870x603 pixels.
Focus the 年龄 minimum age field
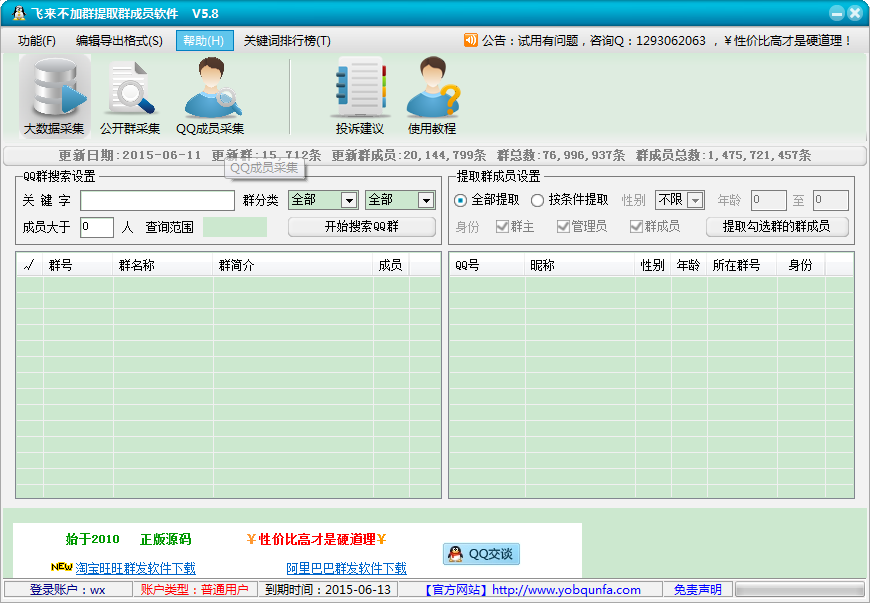pos(768,200)
